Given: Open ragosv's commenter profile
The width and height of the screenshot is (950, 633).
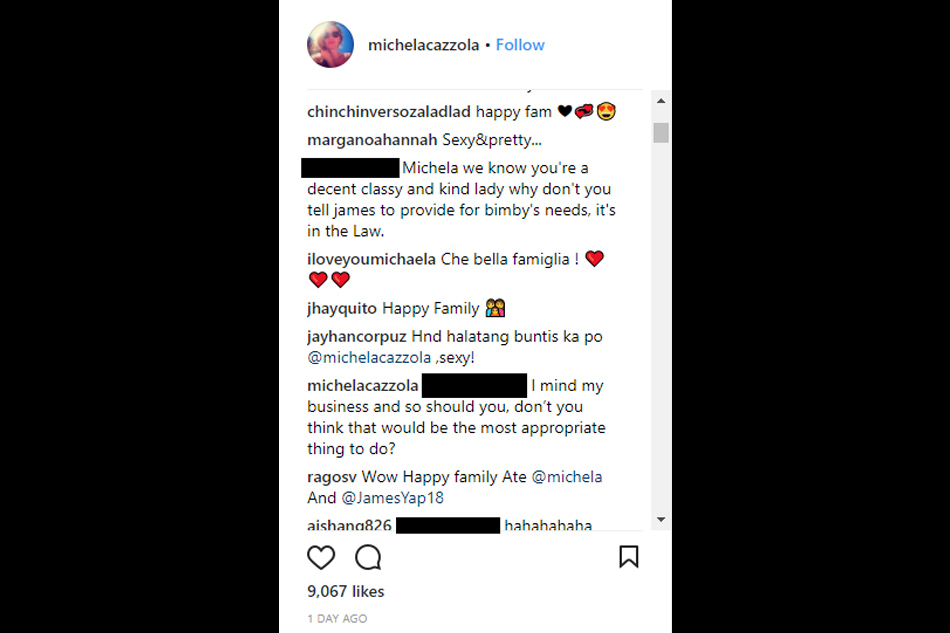Looking at the screenshot, I should [x=331, y=477].
